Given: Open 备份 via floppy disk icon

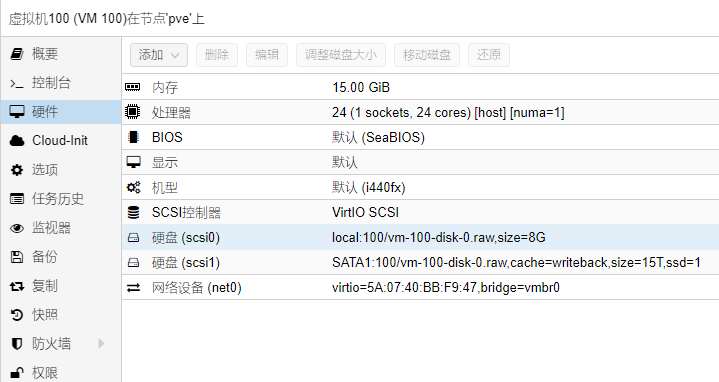Looking at the screenshot, I should pyautogui.click(x=17, y=257).
